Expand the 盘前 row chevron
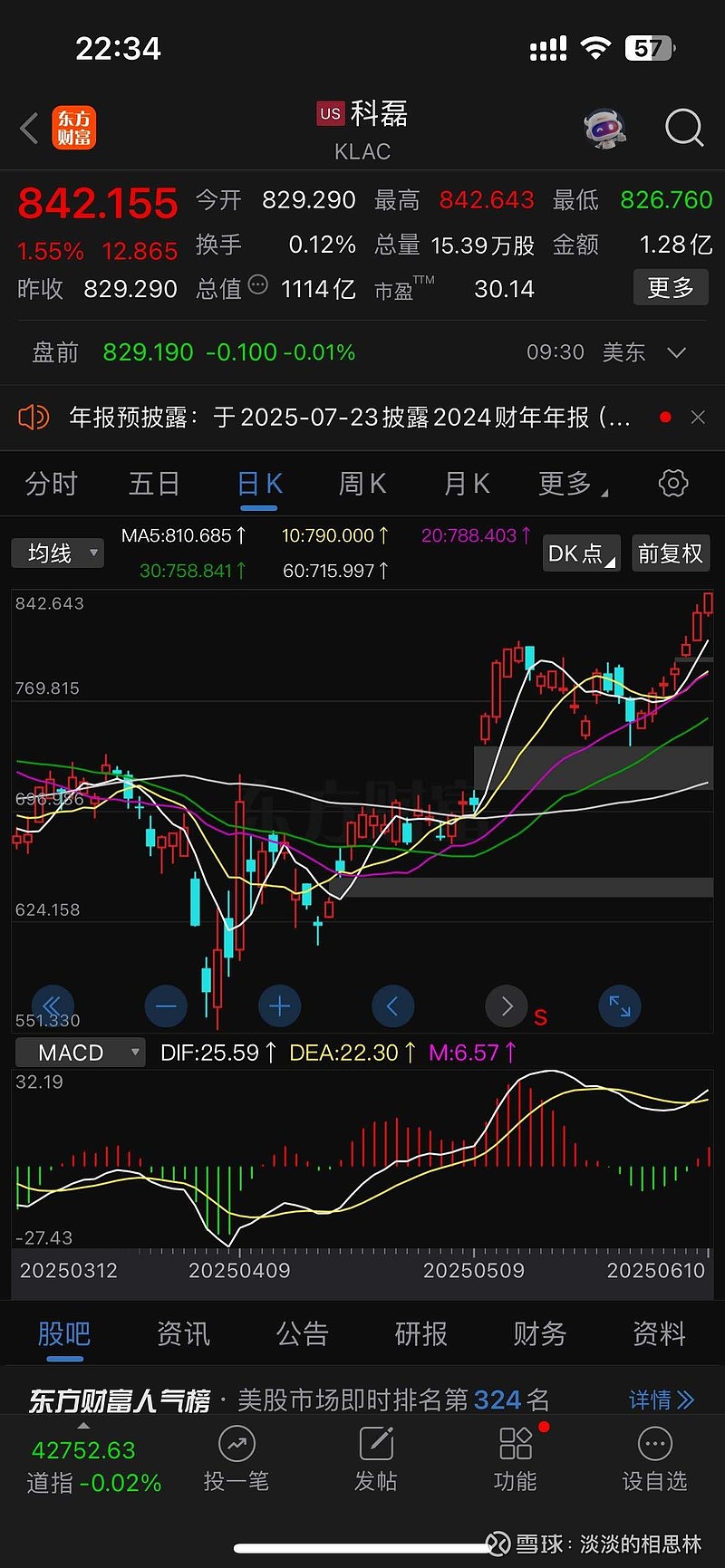 coord(676,352)
